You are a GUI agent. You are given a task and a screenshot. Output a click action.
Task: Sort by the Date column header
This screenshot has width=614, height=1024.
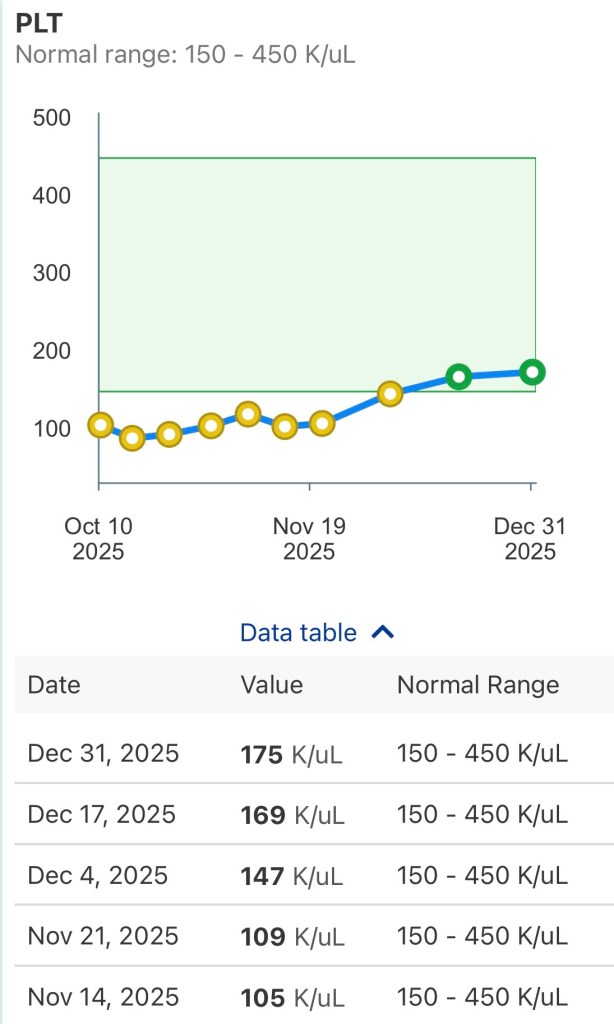[53, 685]
